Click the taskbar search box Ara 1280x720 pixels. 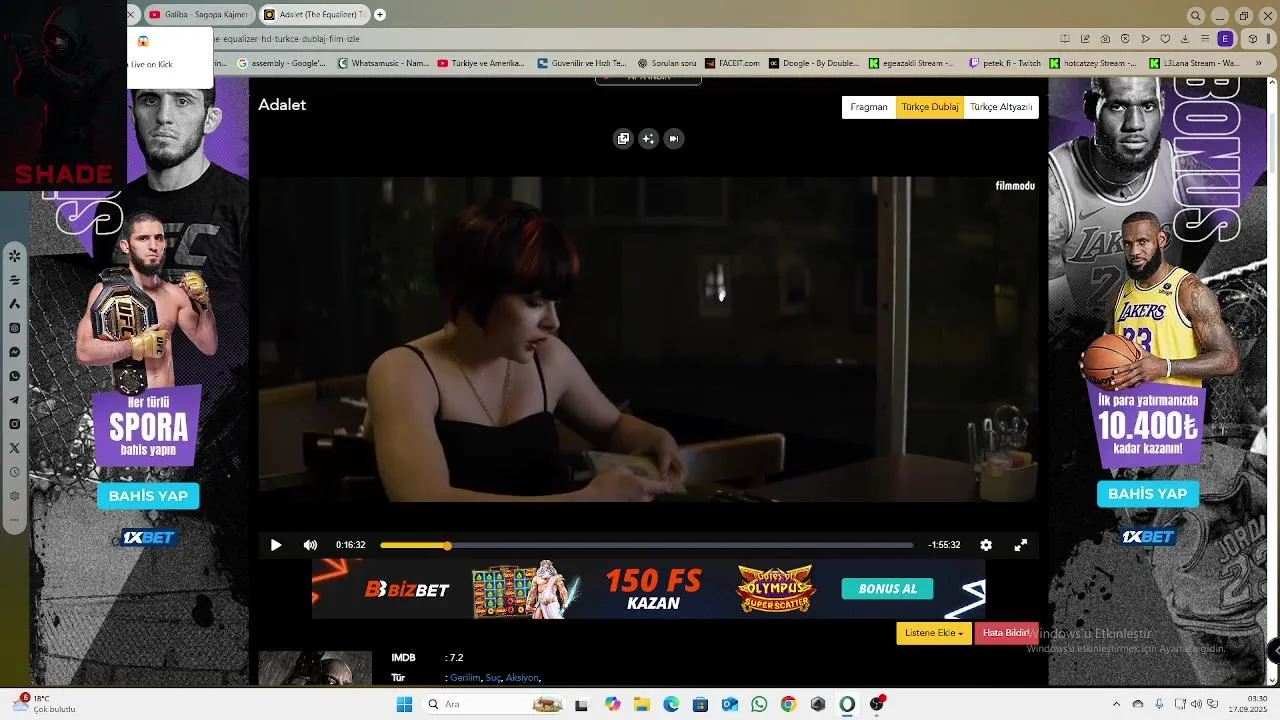(495, 704)
